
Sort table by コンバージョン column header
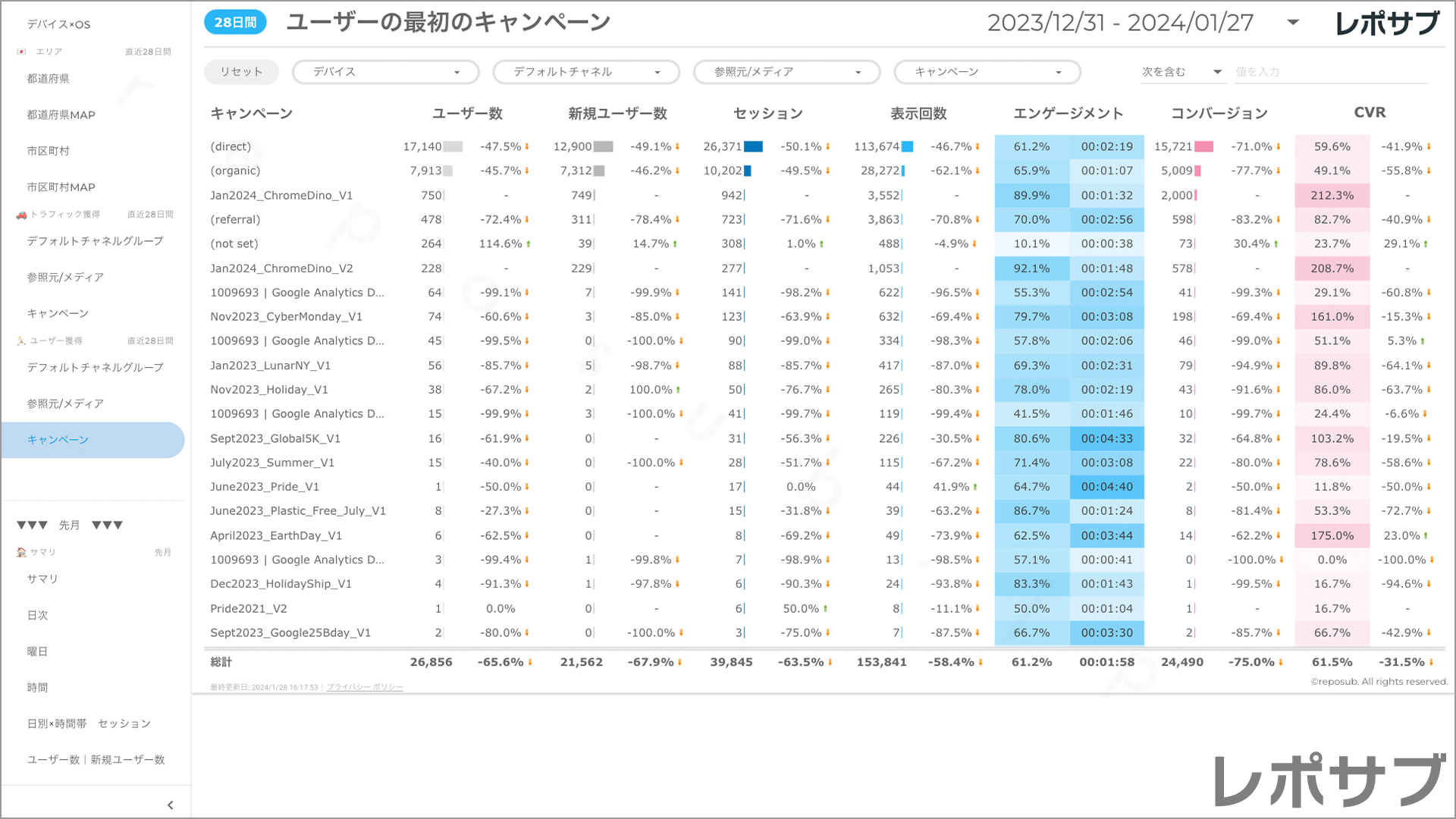point(1219,114)
